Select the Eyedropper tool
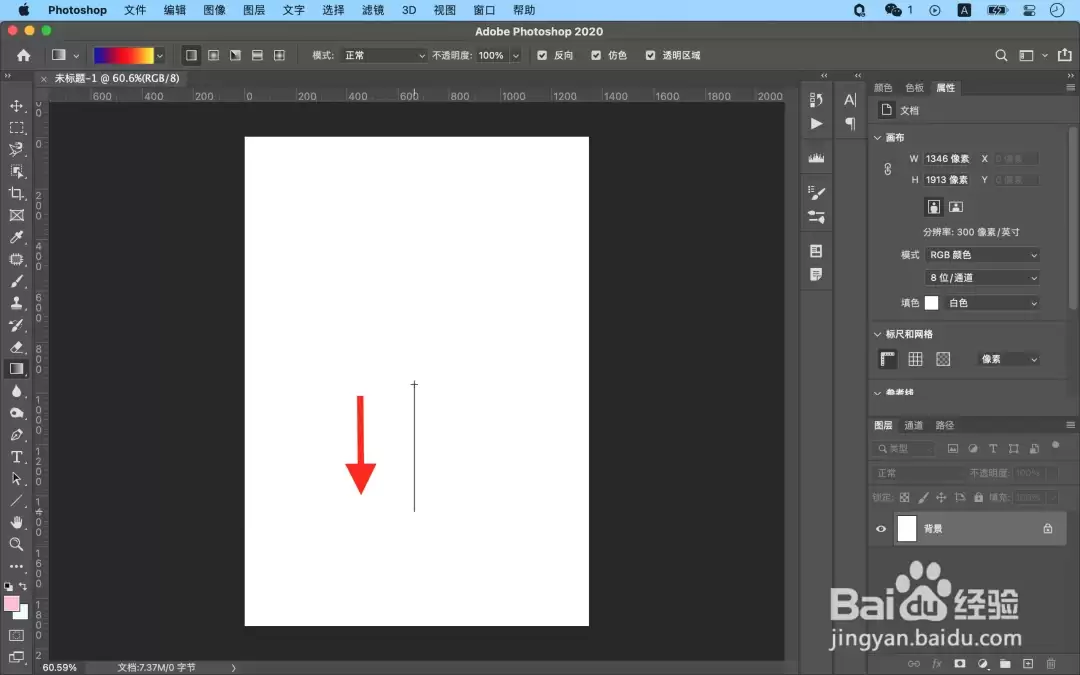Viewport: 1080px width, 675px height. [x=17, y=237]
